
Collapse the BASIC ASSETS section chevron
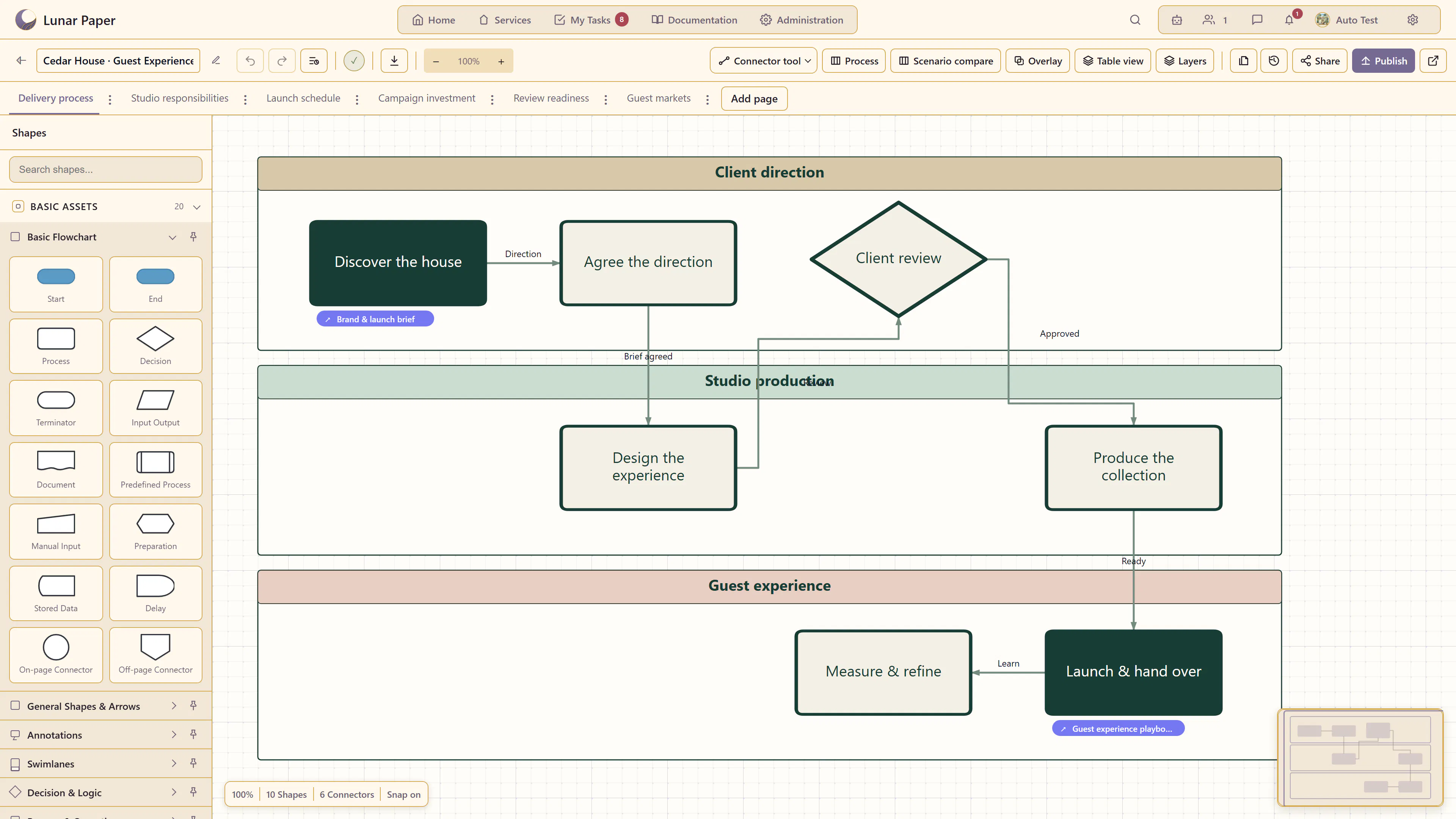(x=197, y=207)
